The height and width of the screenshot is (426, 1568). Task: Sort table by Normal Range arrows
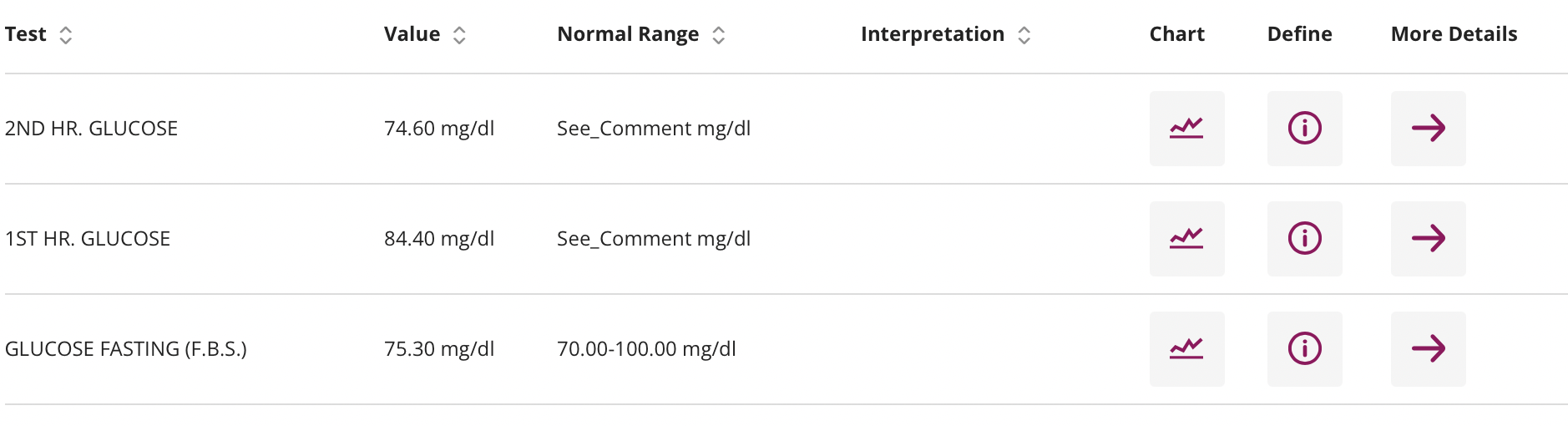[718, 35]
